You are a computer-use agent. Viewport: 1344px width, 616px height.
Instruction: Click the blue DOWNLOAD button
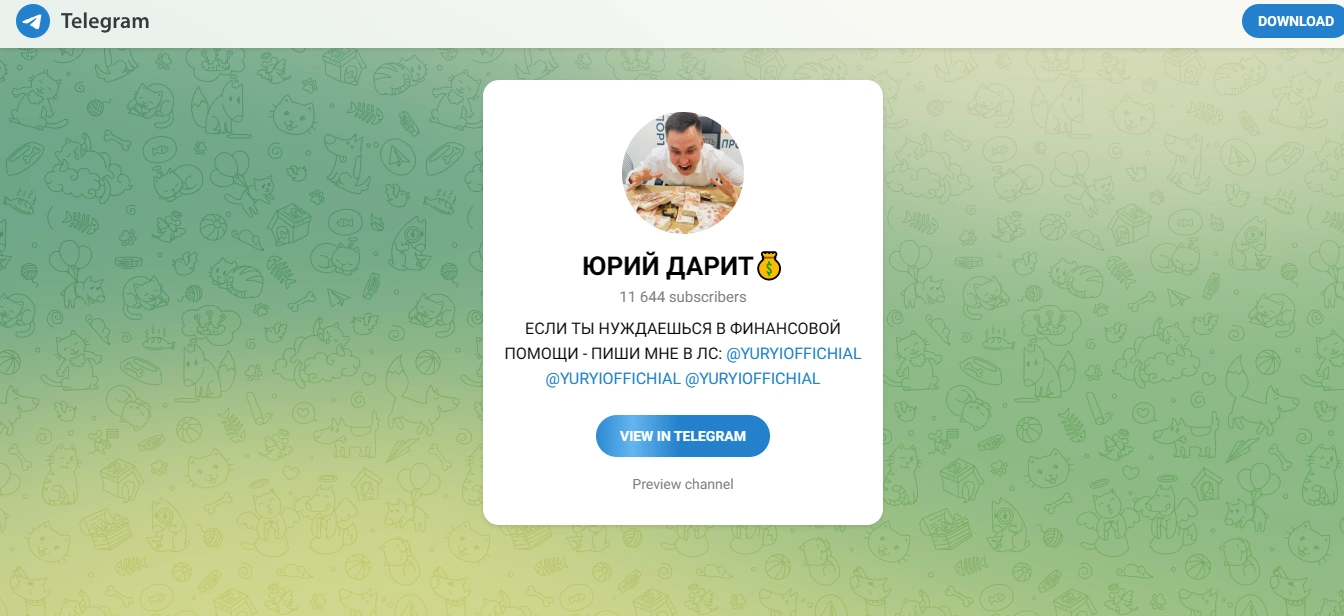tap(1294, 21)
